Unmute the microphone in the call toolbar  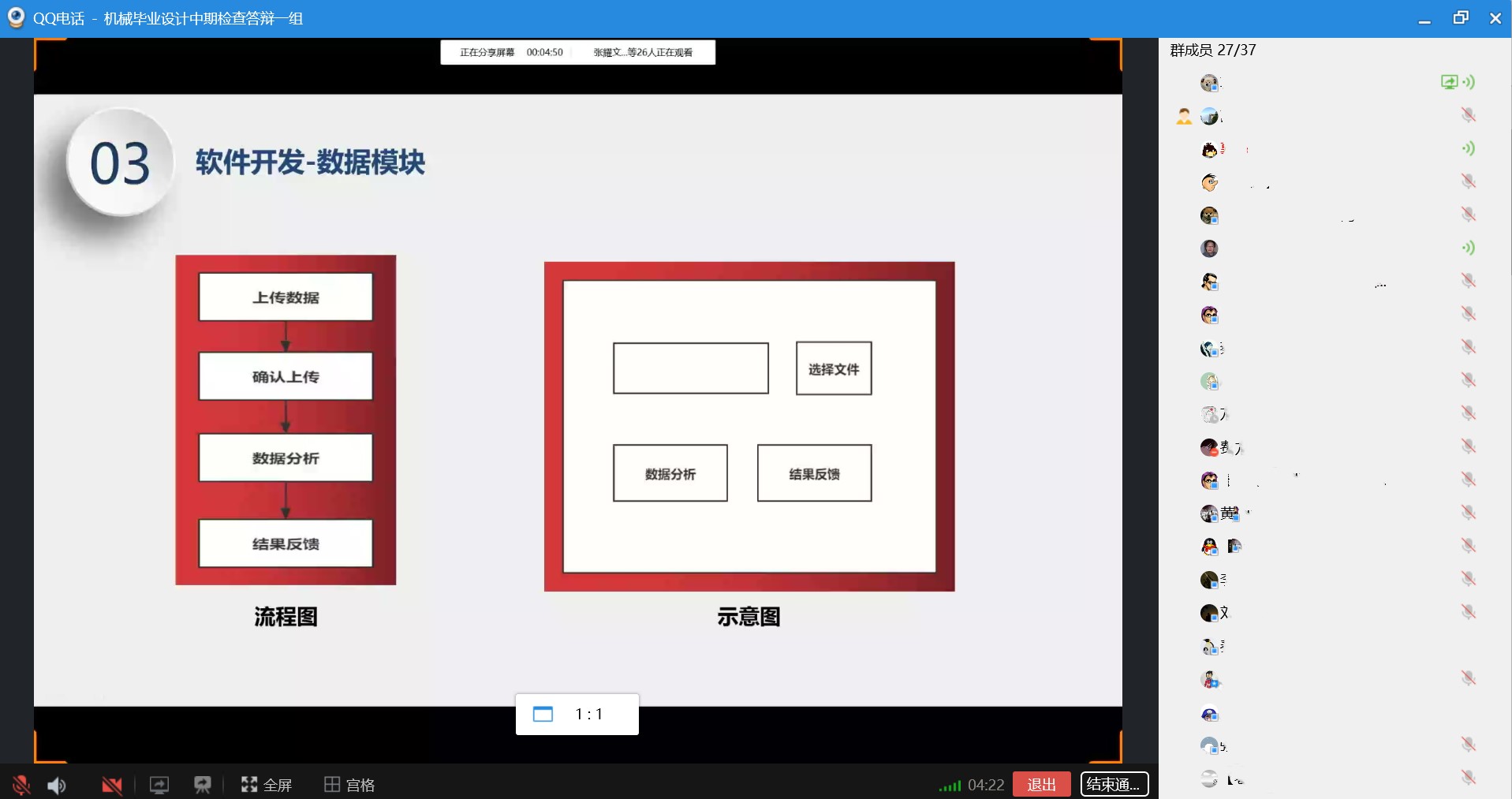[x=21, y=785]
